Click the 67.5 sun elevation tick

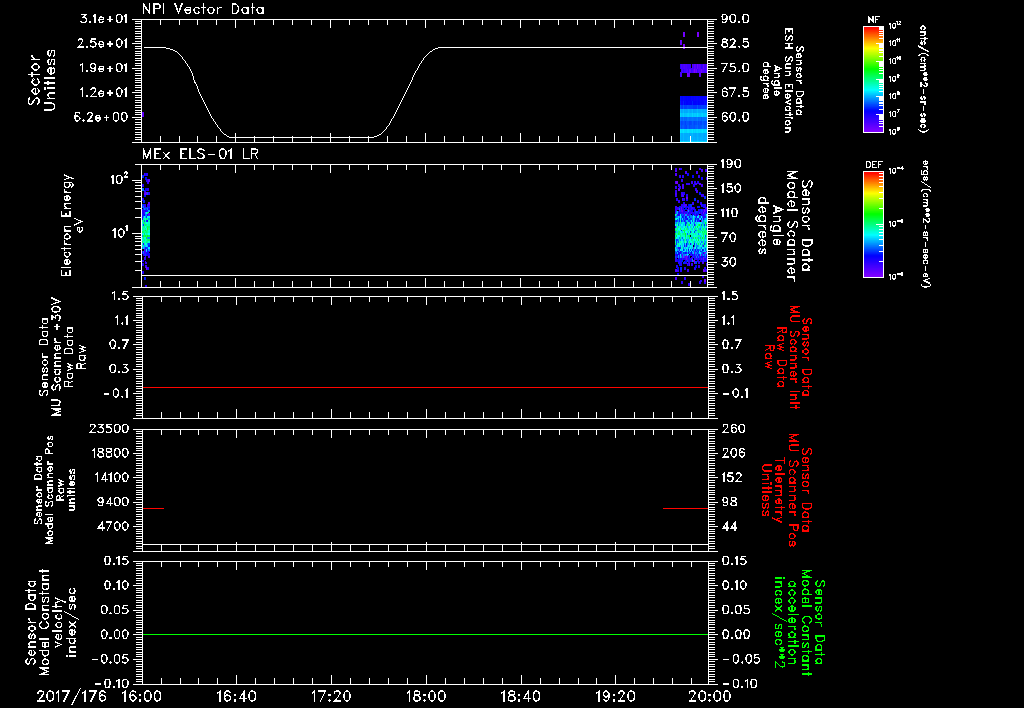(735, 93)
